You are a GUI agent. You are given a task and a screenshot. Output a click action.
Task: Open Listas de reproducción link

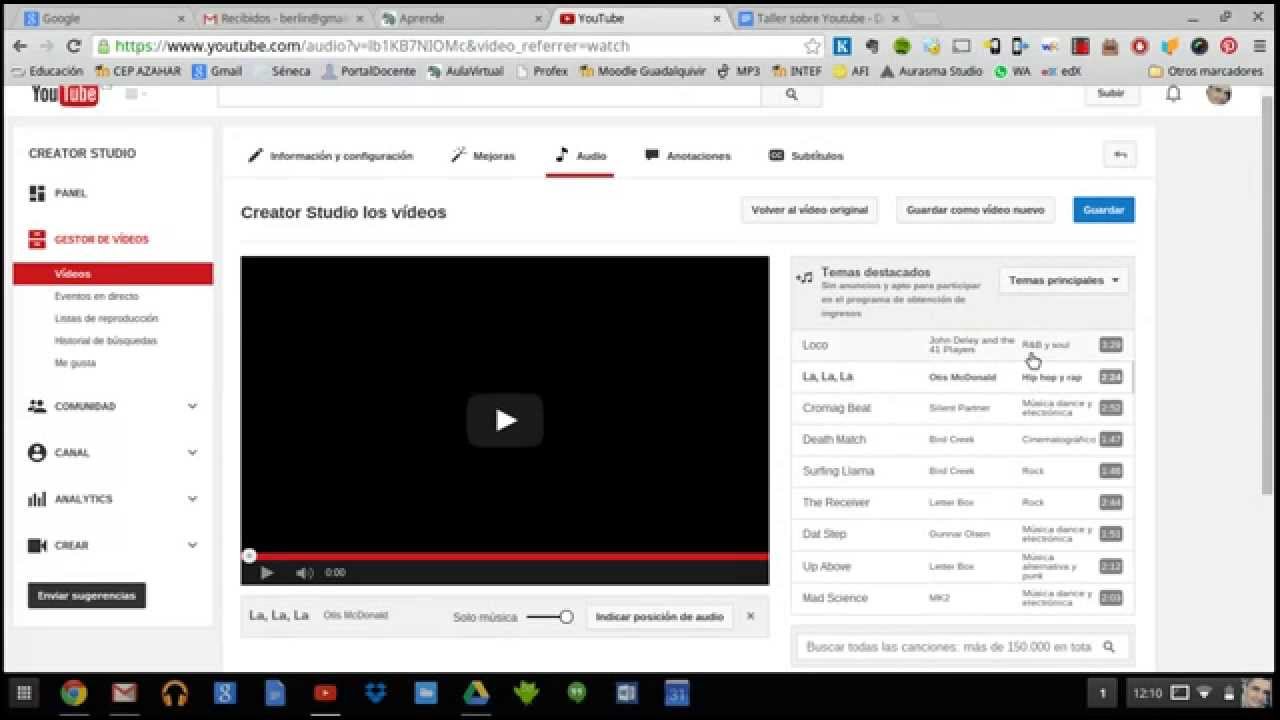point(106,318)
